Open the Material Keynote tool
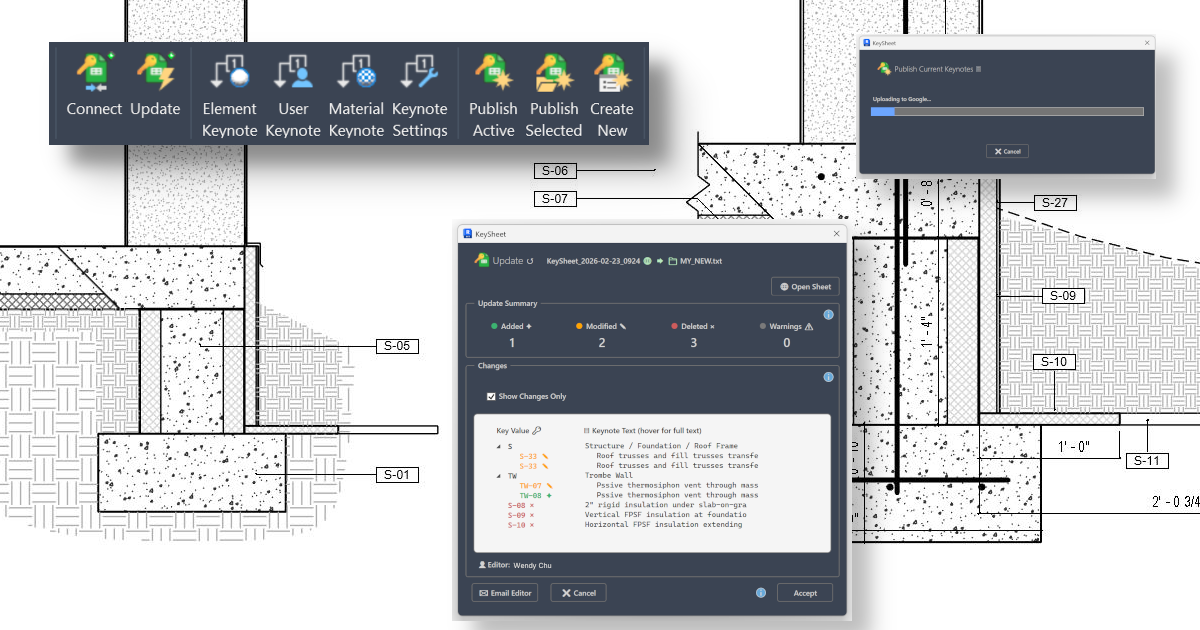The image size is (1200, 630). click(356, 73)
